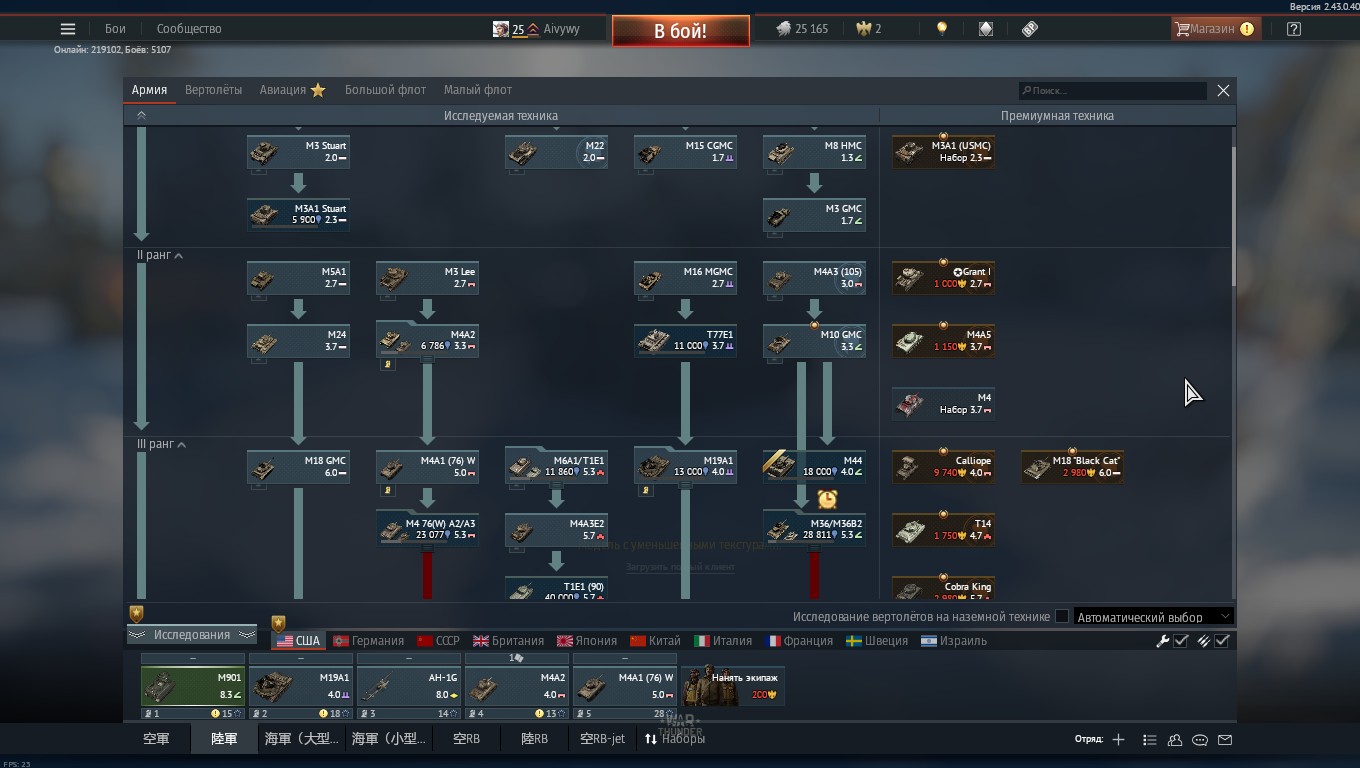Image resolution: width=1360 pixels, height=768 pixels.
Task: Select the T77E1 anti-air vehicle
Action: pyautogui.click(x=685, y=341)
